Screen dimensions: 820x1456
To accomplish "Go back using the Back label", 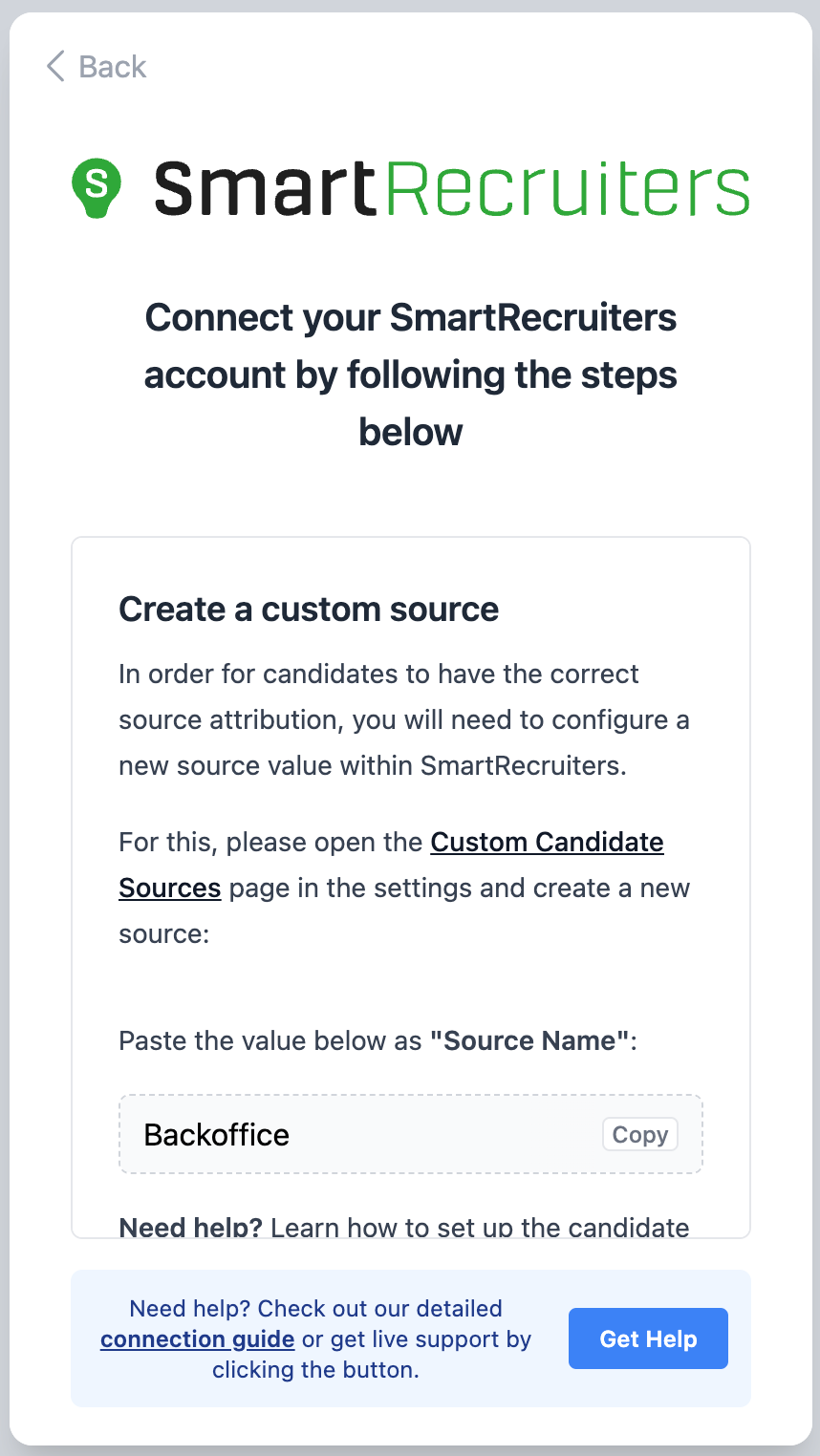I will click(x=113, y=67).
